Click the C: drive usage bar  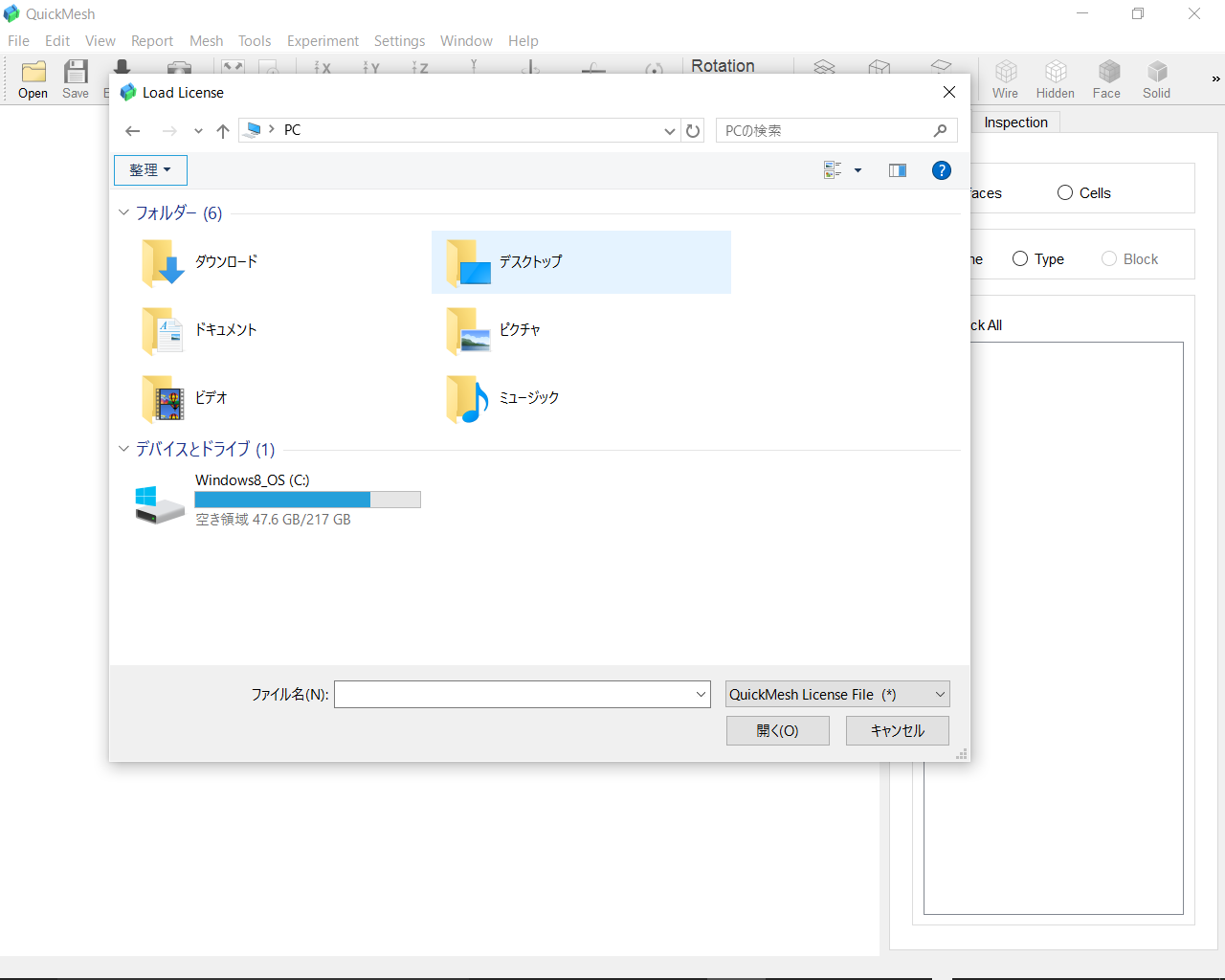pos(307,500)
